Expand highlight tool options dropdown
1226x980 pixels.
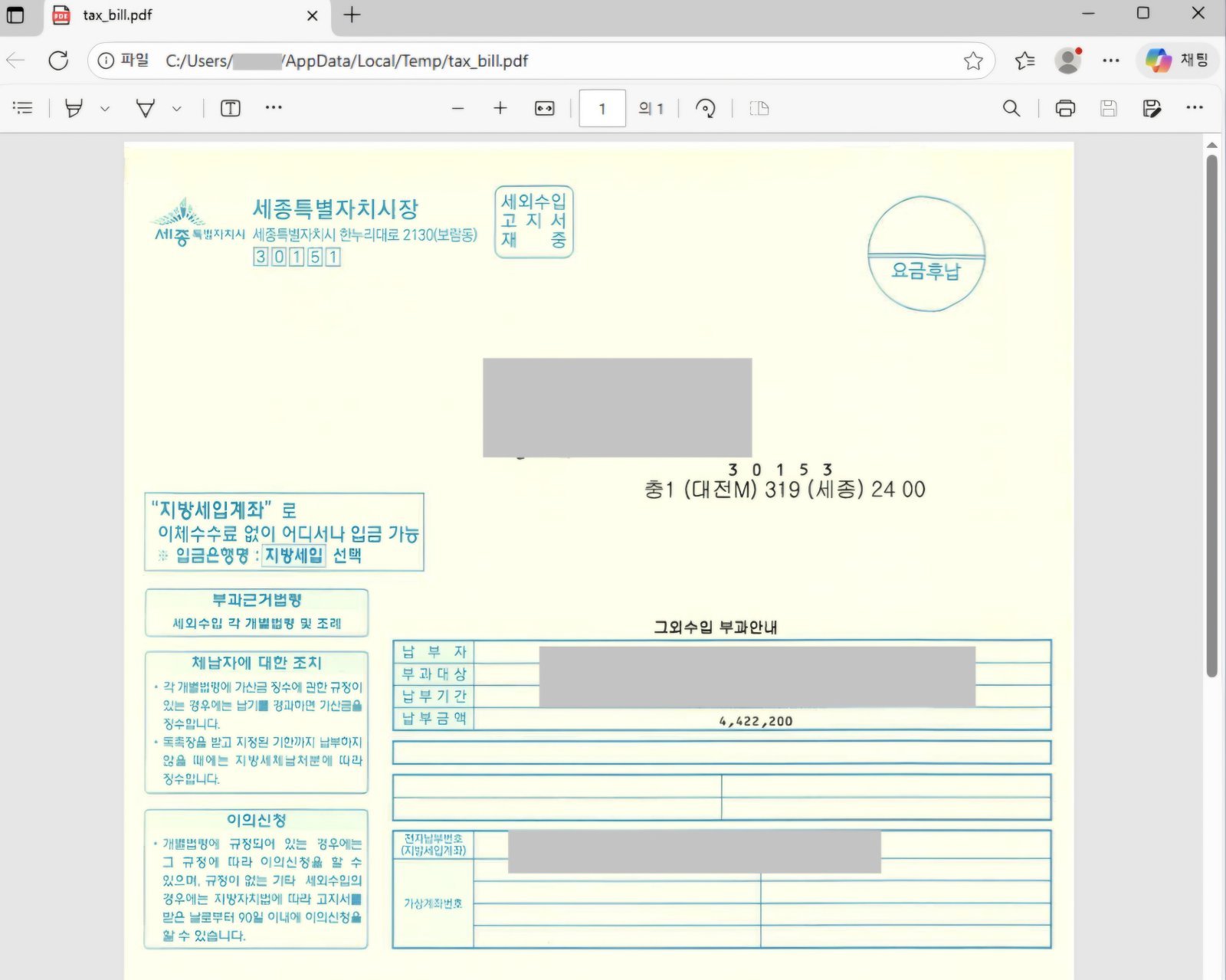point(105,109)
